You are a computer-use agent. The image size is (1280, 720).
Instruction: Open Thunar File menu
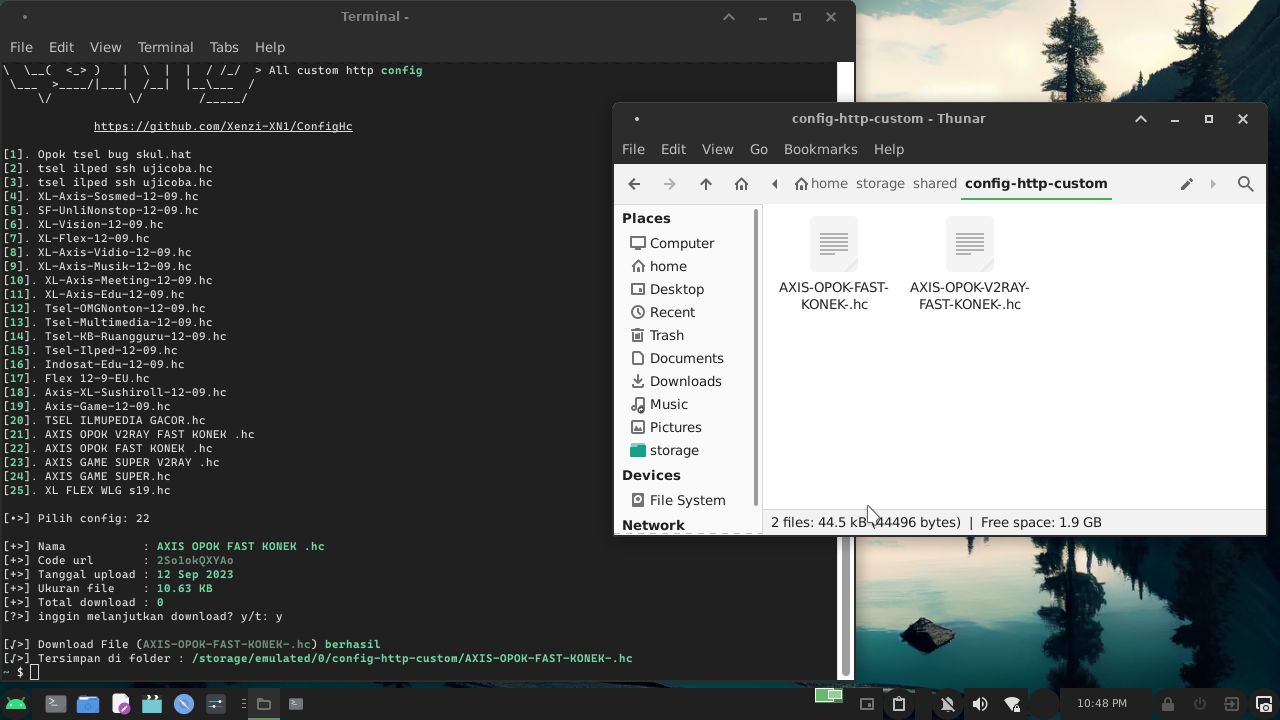click(x=633, y=149)
